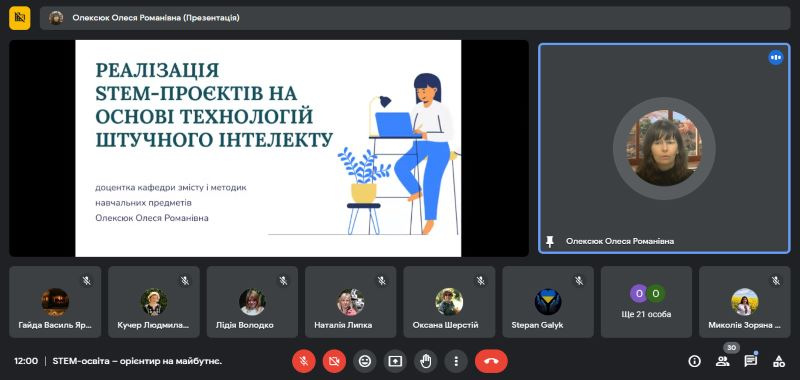Select the Лідія Володко participant tile

[252, 302]
